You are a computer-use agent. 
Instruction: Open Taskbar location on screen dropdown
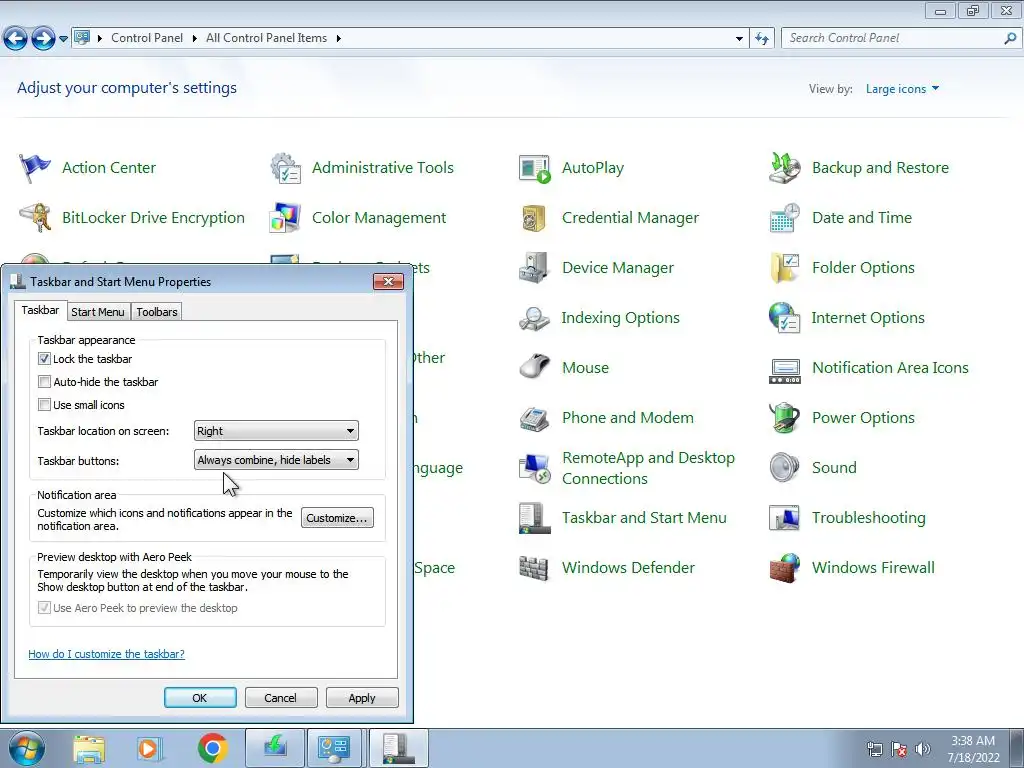pos(276,431)
